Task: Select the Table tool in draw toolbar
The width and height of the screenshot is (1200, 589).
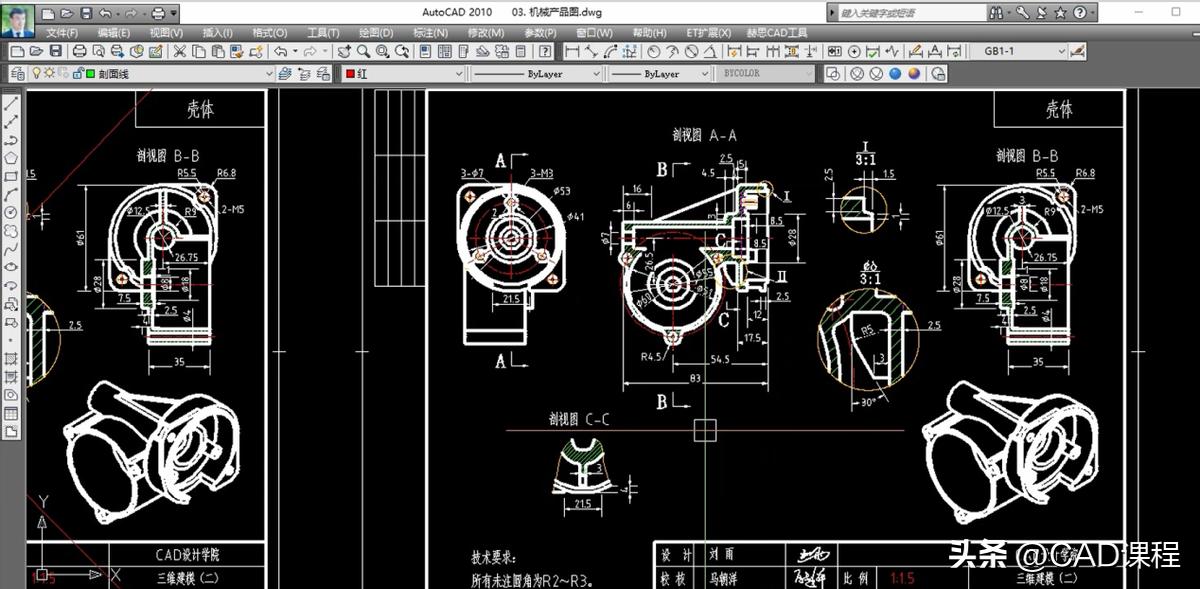Action: tap(11, 413)
